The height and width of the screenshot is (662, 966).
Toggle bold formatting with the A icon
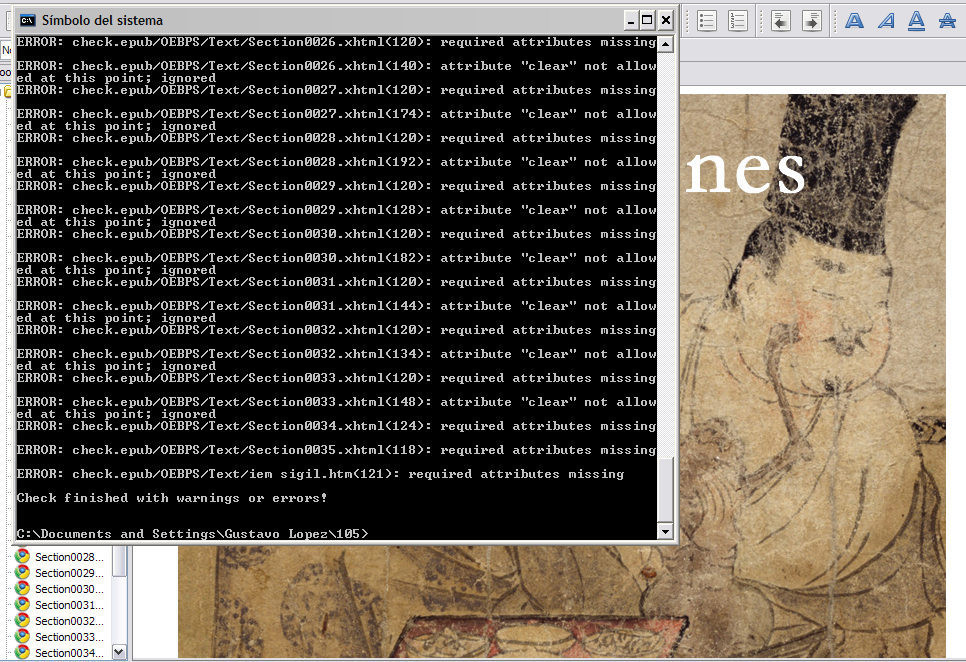(x=854, y=21)
